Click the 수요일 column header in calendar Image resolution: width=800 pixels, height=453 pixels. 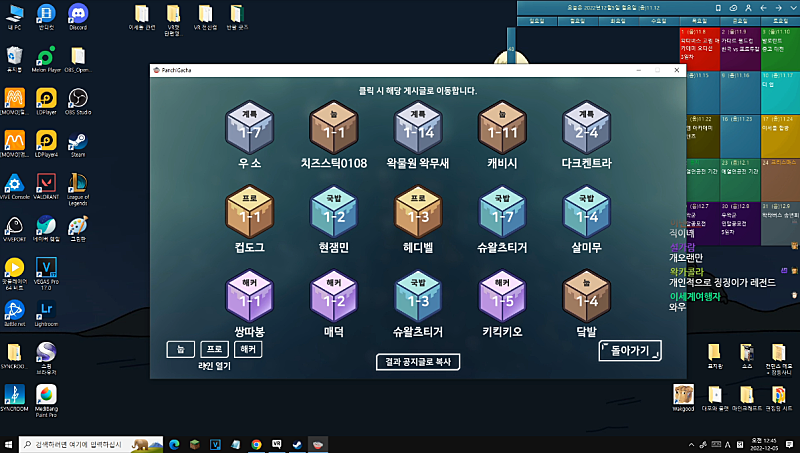659,21
